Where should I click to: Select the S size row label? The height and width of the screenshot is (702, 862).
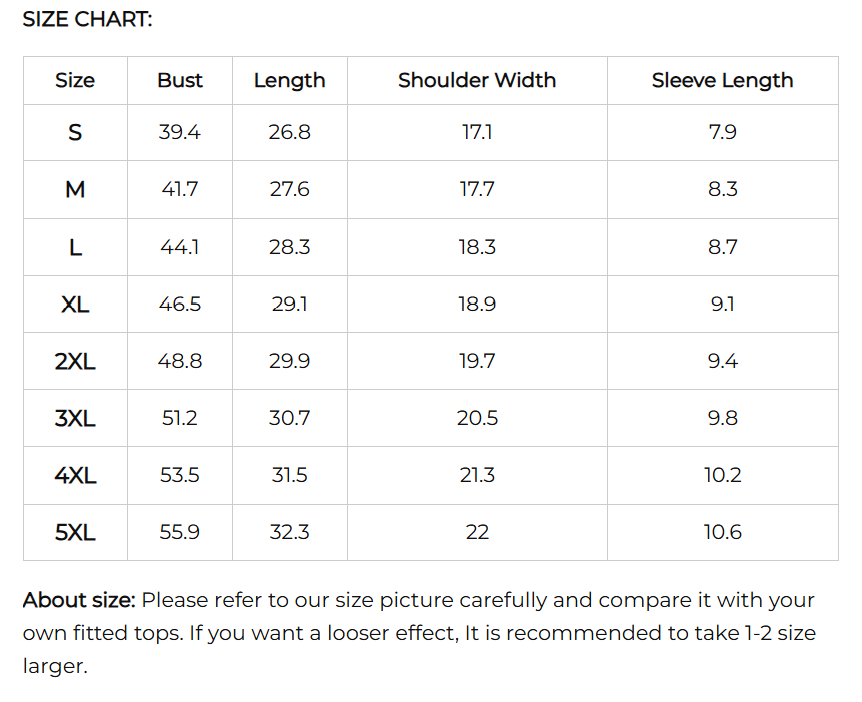pyautogui.click(x=75, y=132)
